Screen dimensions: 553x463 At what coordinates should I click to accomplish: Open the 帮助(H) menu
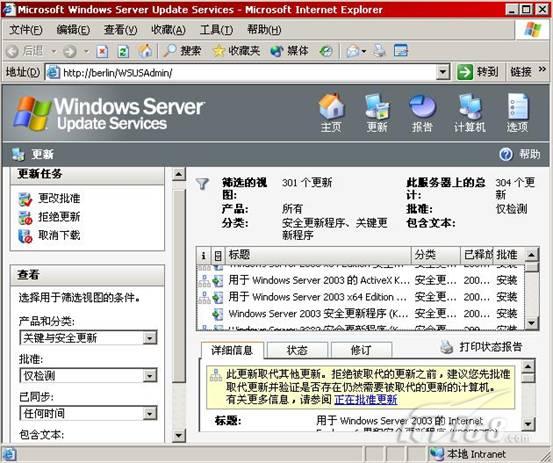[x=264, y=30]
